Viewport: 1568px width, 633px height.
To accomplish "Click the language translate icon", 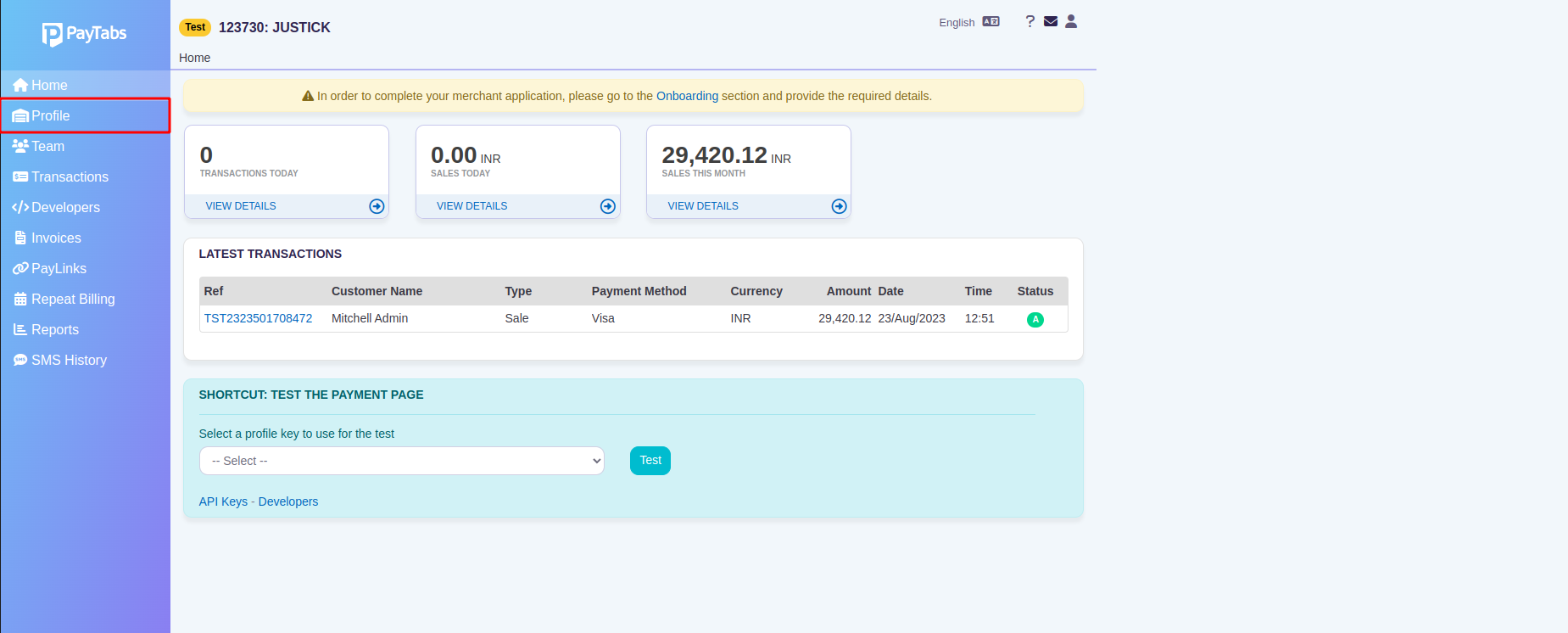I will coord(990,22).
